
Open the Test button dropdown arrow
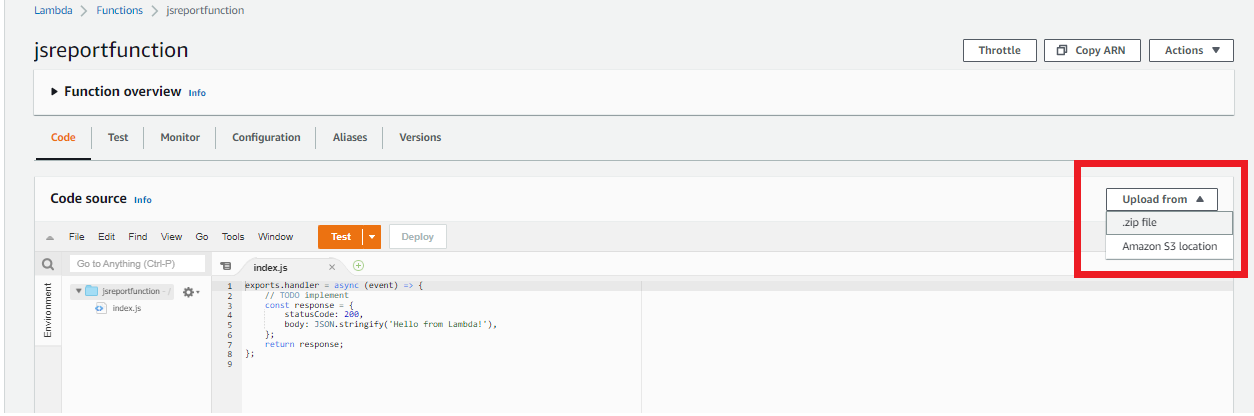pyautogui.click(x=372, y=236)
